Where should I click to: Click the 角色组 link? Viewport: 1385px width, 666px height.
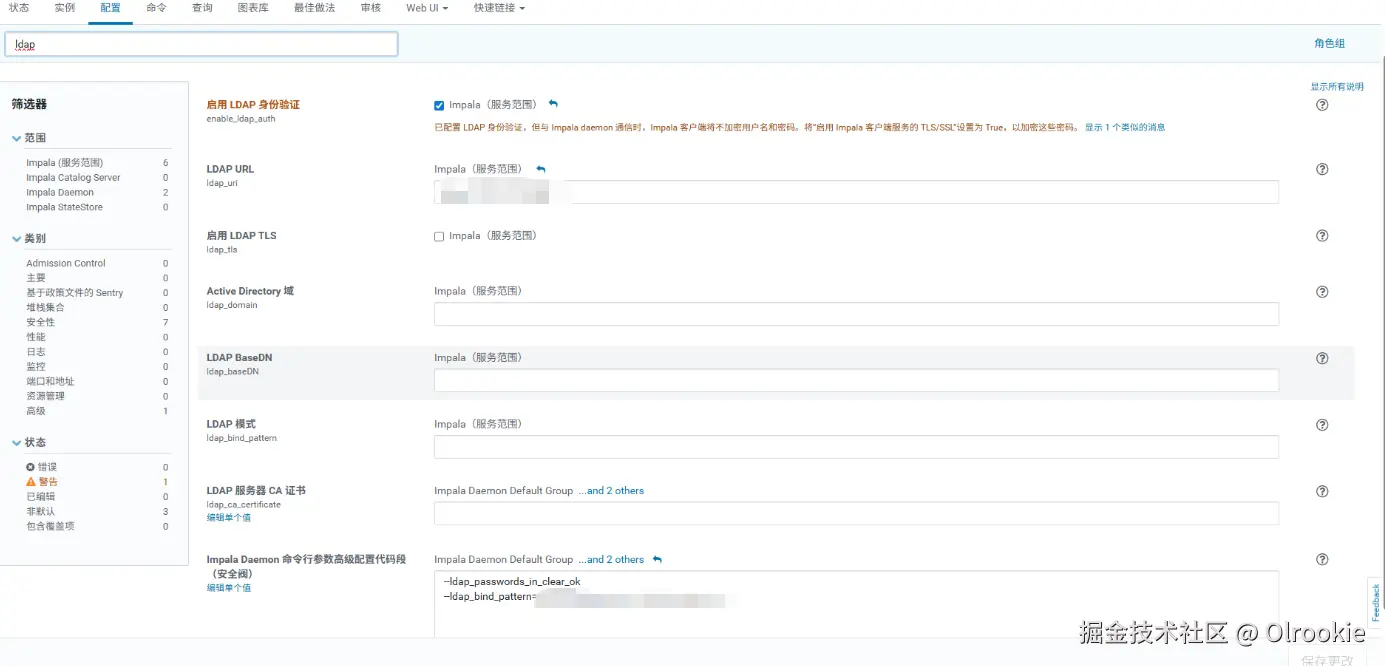pyautogui.click(x=1329, y=43)
